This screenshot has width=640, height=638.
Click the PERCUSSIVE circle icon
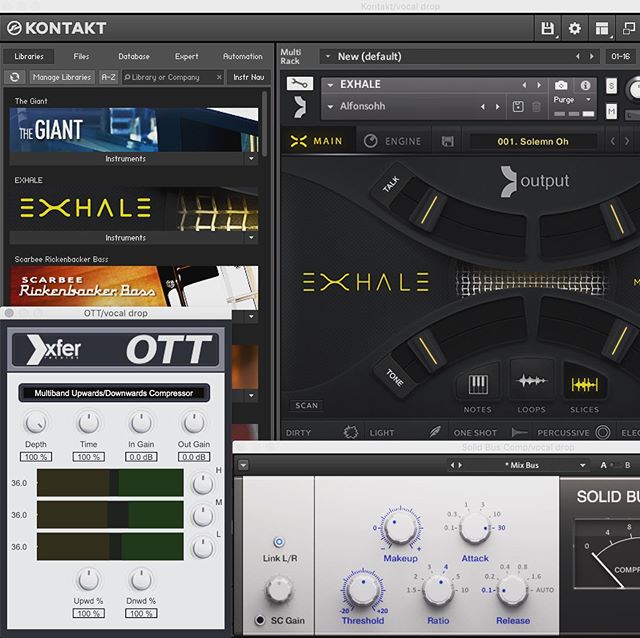tap(603, 432)
